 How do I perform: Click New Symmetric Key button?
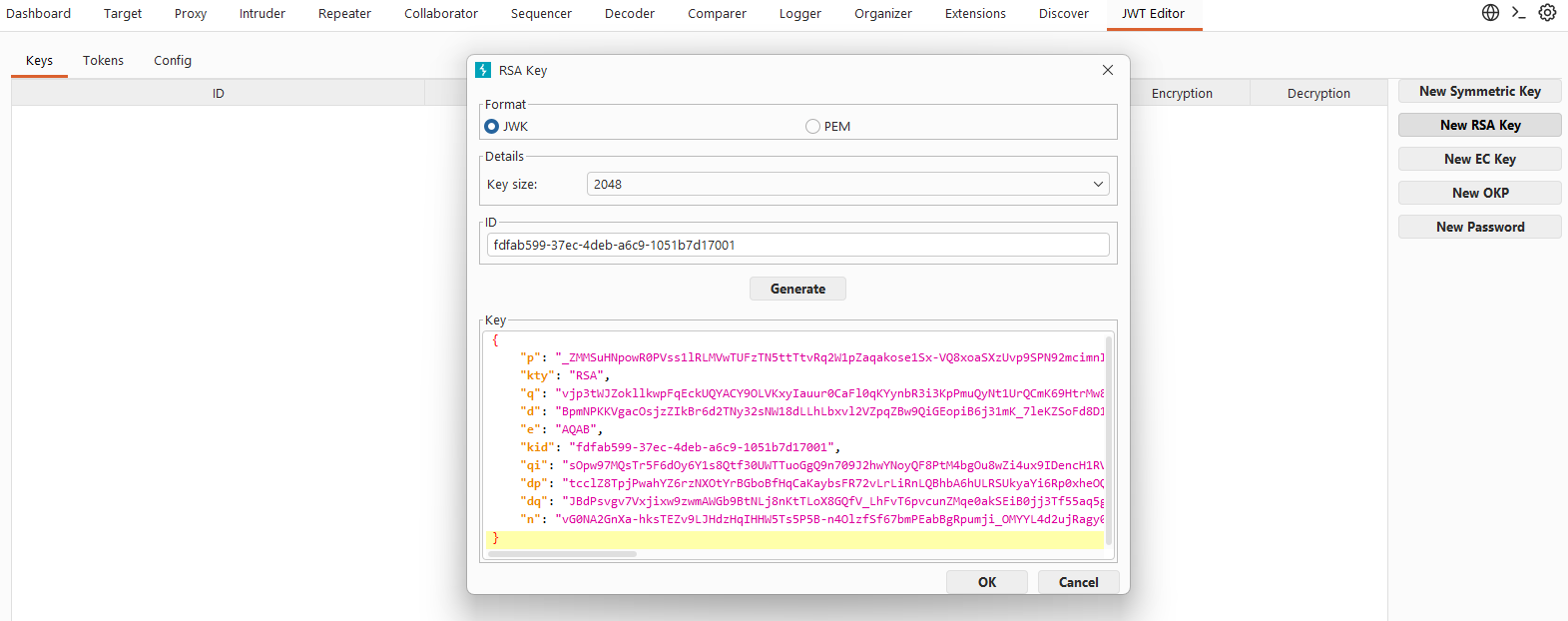tap(1480, 91)
